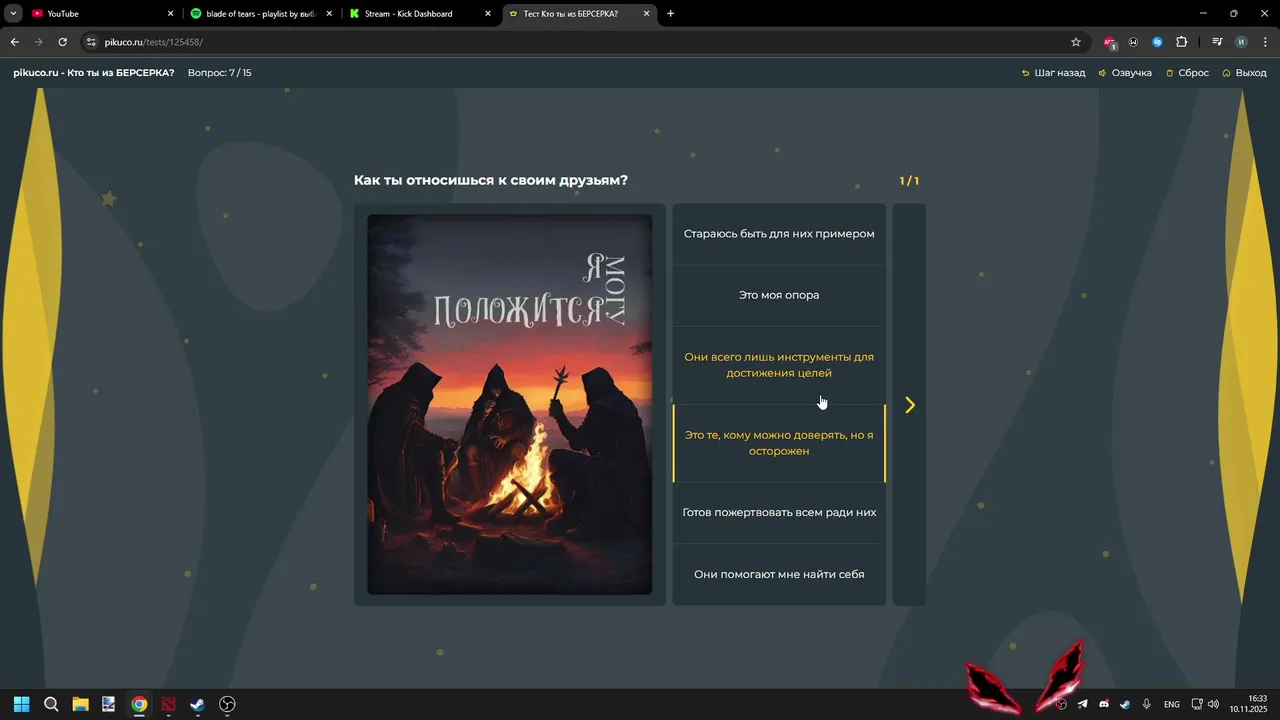The image size is (1280, 720).
Task: Open Steam from the taskbar
Action: click(x=198, y=704)
